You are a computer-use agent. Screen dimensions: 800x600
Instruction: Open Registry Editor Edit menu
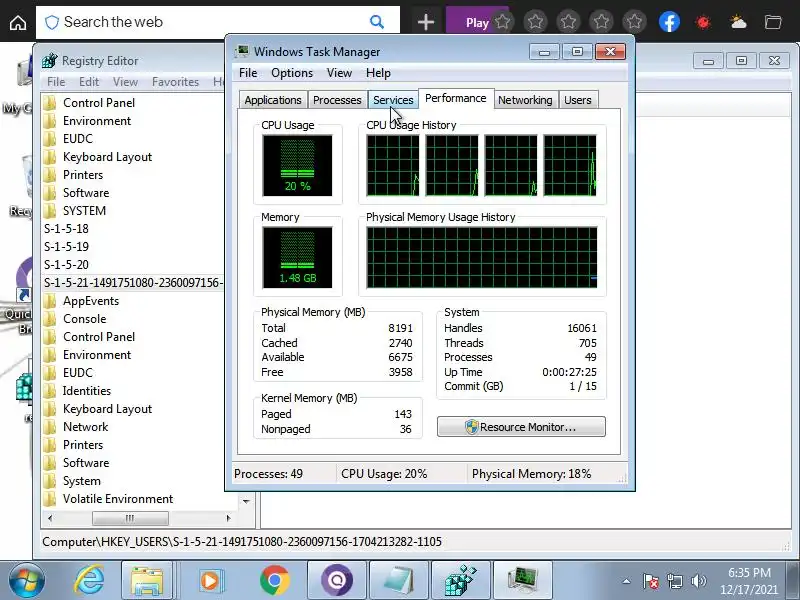tap(89, 82)
